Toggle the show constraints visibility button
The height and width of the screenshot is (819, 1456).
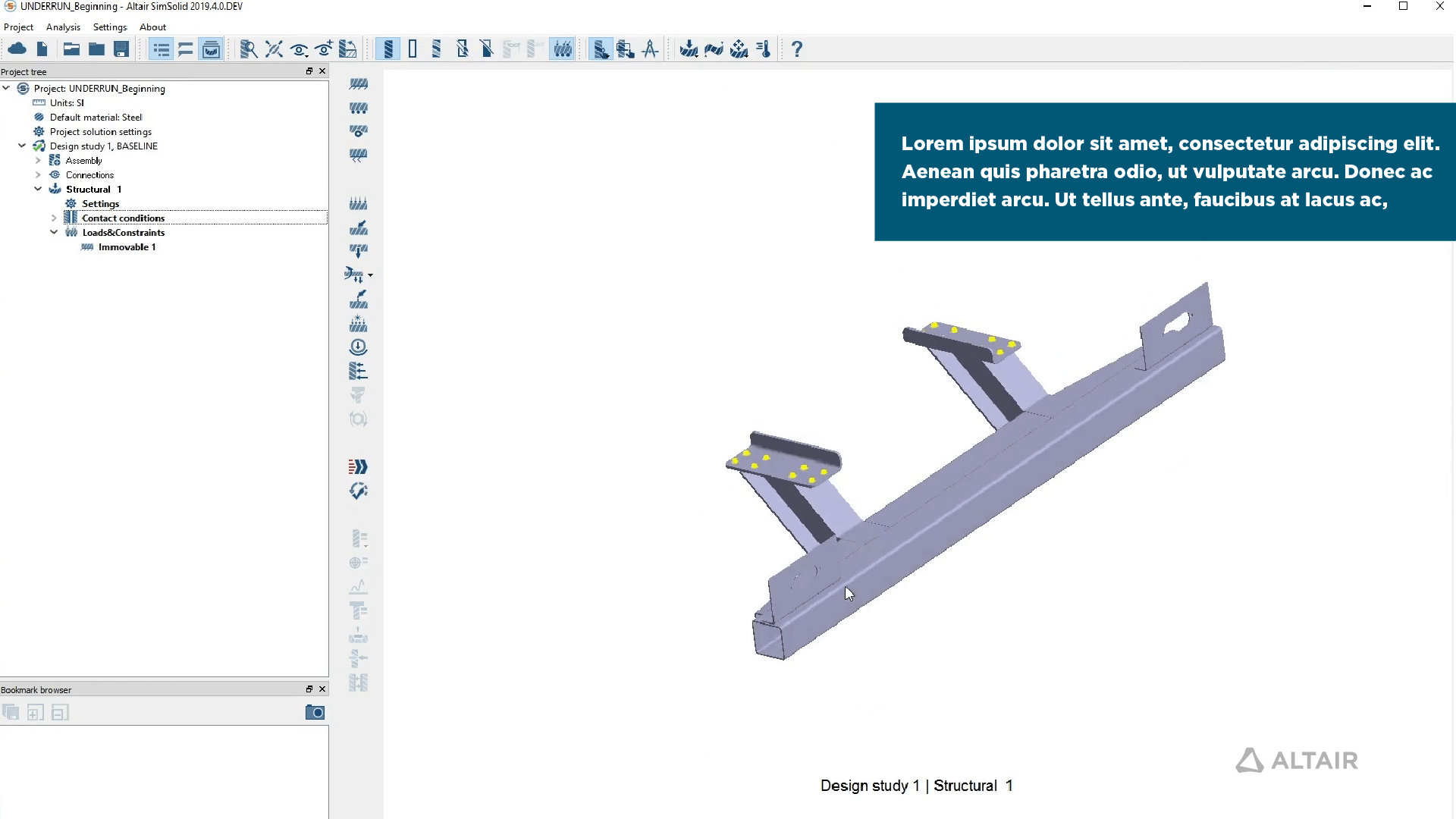562,49
